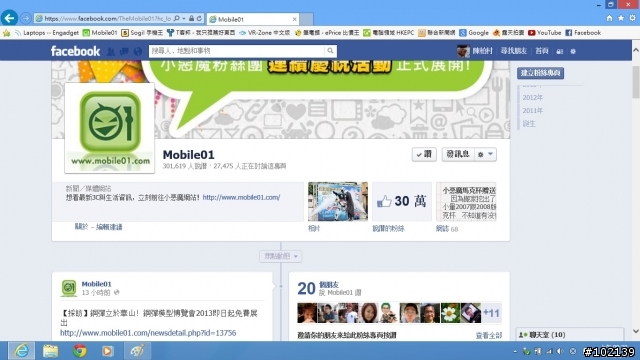
Task: Go back with the browser back arrow
Action: pyautogui.click(x=9, y=18)
